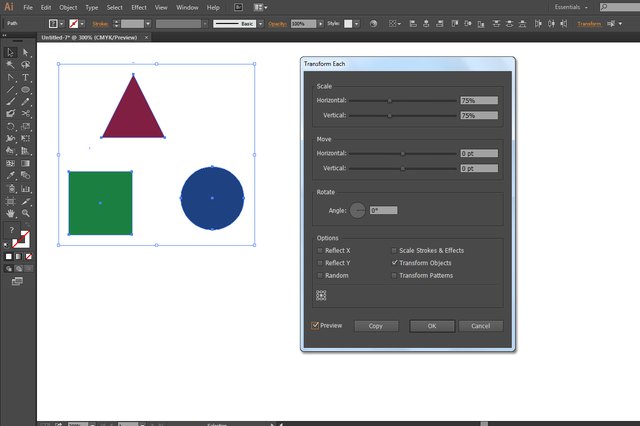This screenshot has height=426, width=640.
Task: Click the Recolor Artwork wheel icon
Action: click(373, 24)
